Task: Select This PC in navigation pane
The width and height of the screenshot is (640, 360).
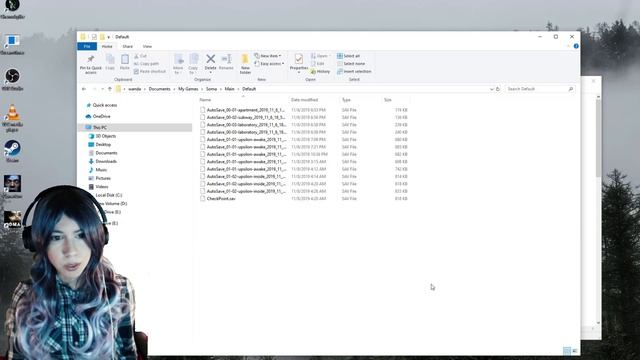Action: pyautogui.click(x=135, y=128)
